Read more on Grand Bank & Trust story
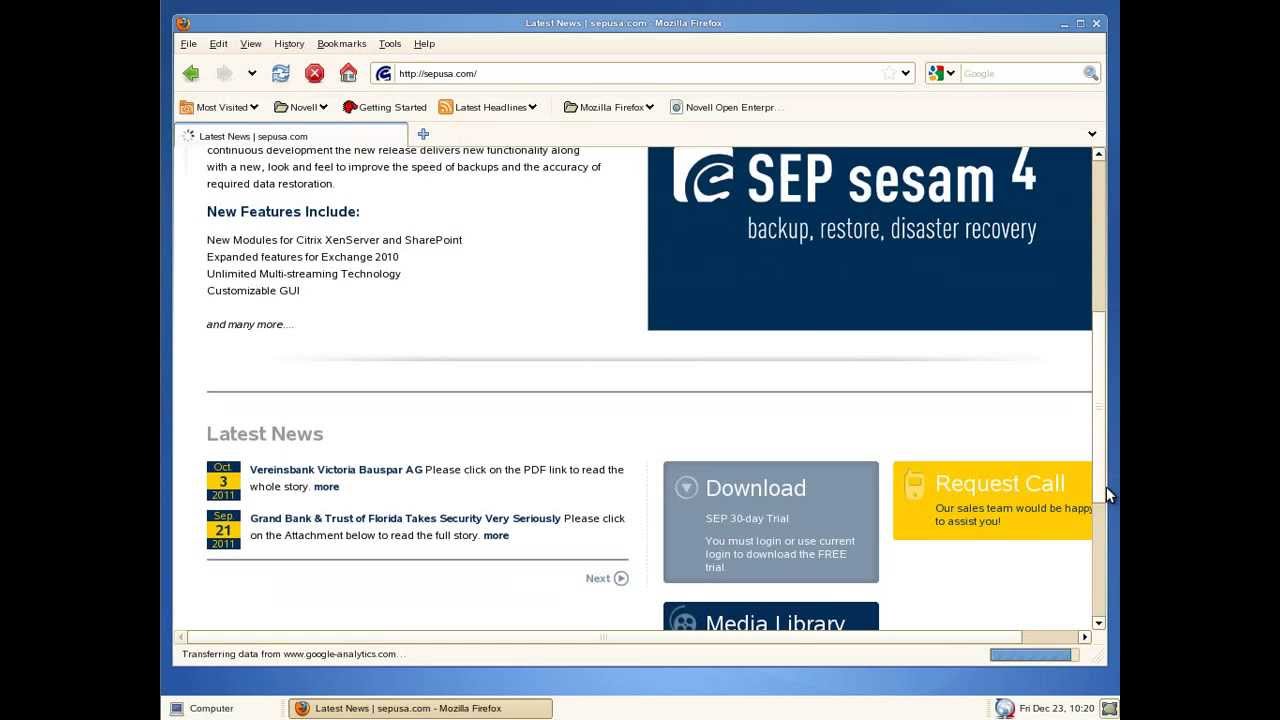Screen dimensions: 1280x720 pos(496,536)
